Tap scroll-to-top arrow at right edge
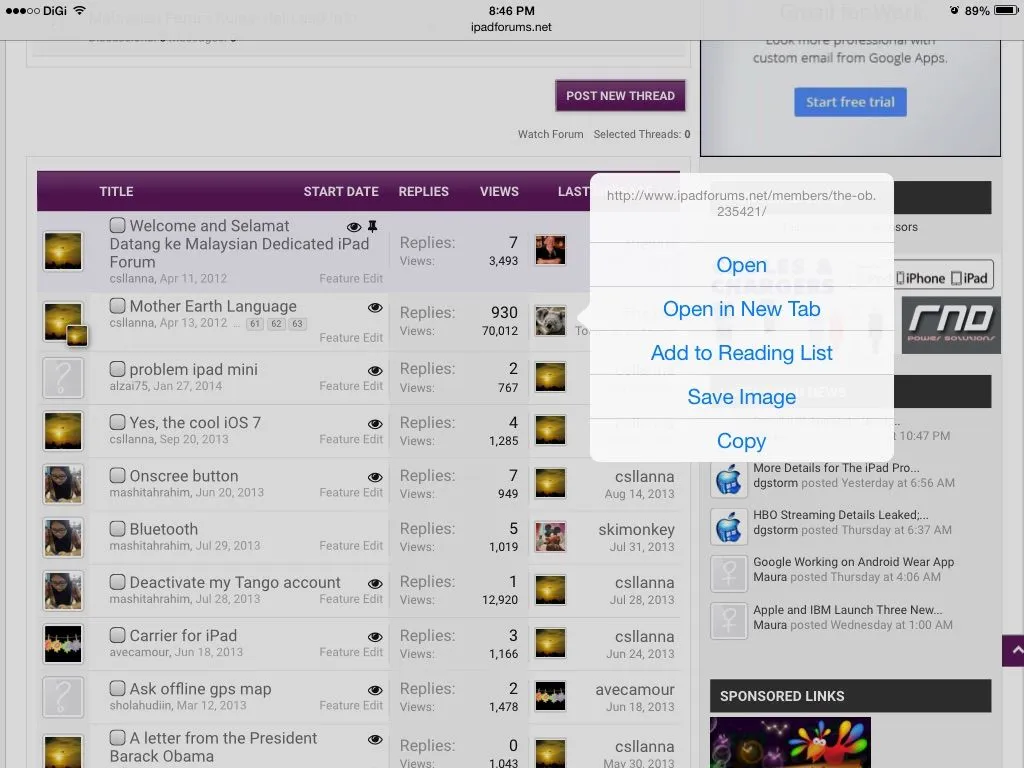Viewport: 1024px width, 768px height. point(1014,651)
